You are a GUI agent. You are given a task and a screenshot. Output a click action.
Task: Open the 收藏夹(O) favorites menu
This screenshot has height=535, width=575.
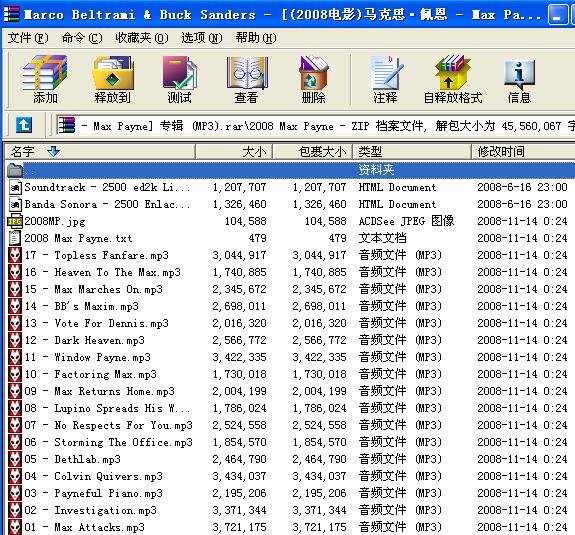coord(141,38)
